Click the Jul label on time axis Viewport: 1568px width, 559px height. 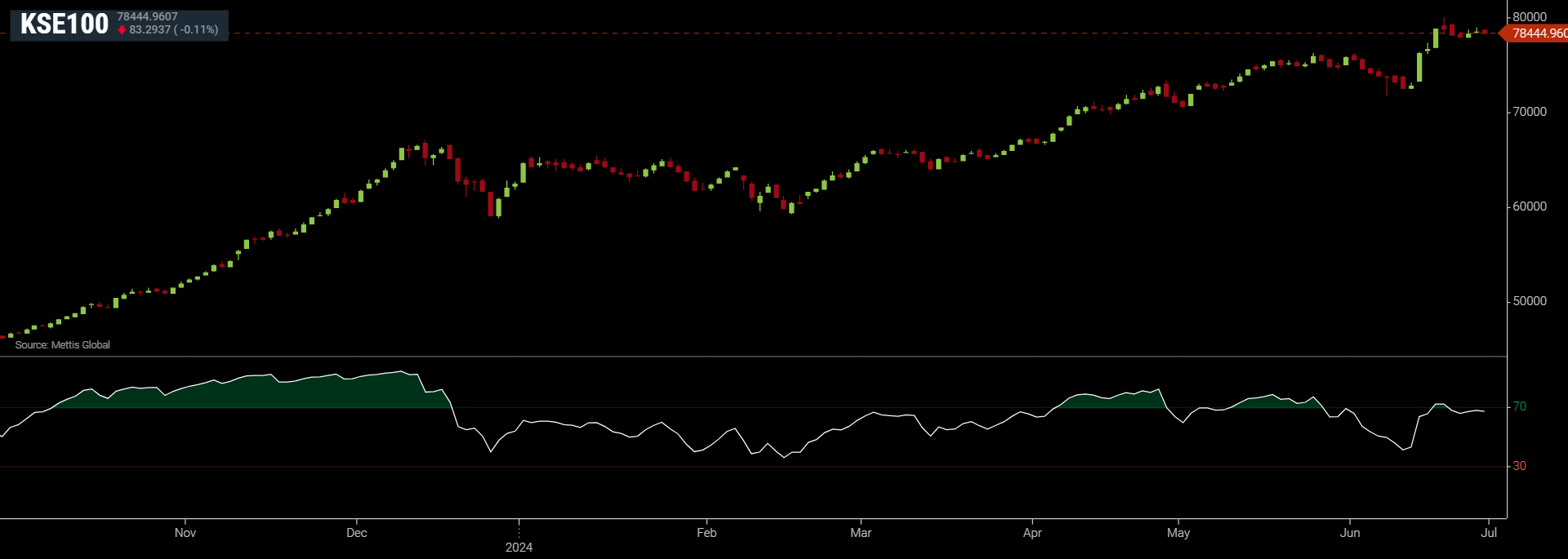[1489, 533]
